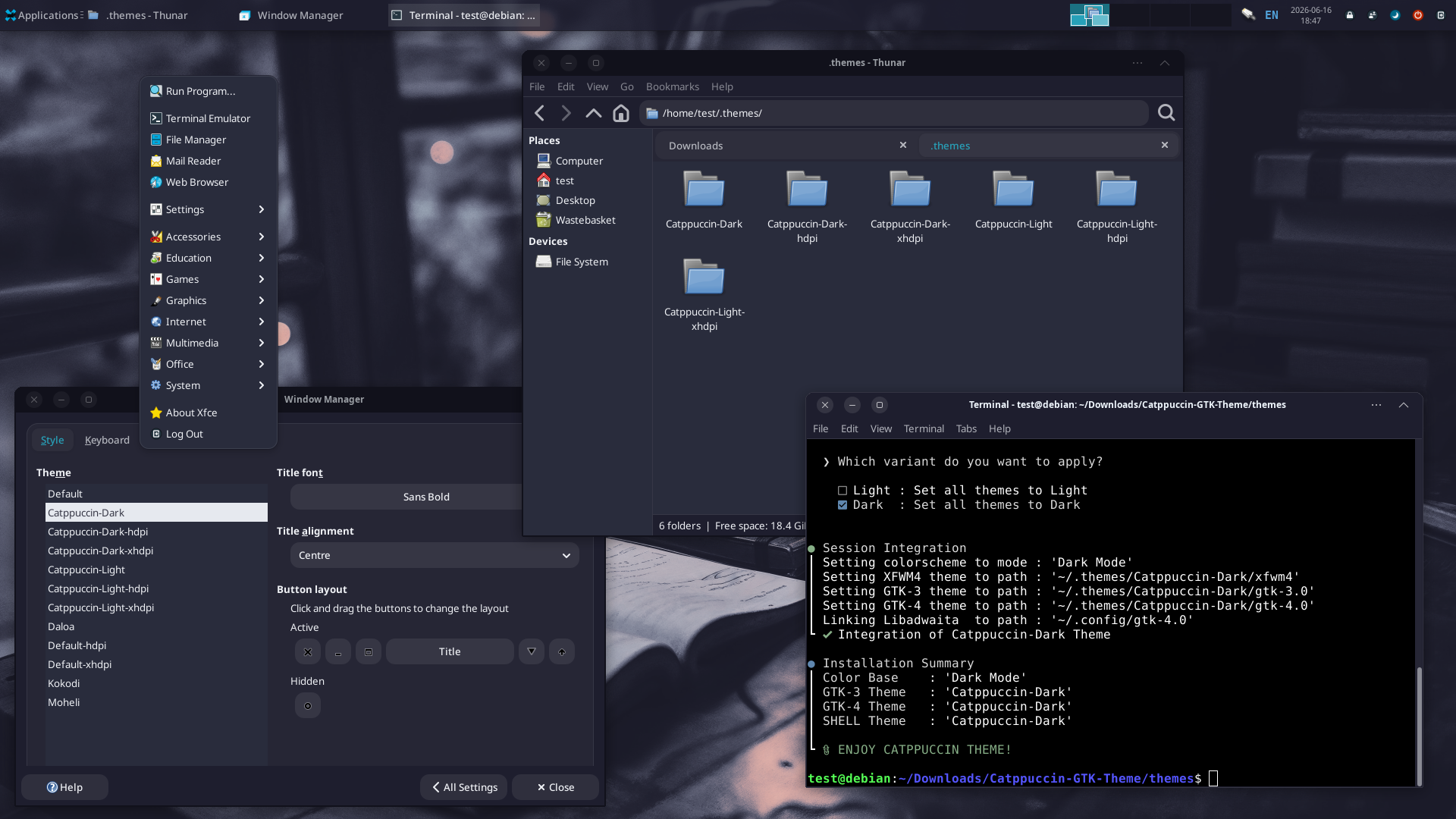Select Kokodi theme in list

click(156, 683)
